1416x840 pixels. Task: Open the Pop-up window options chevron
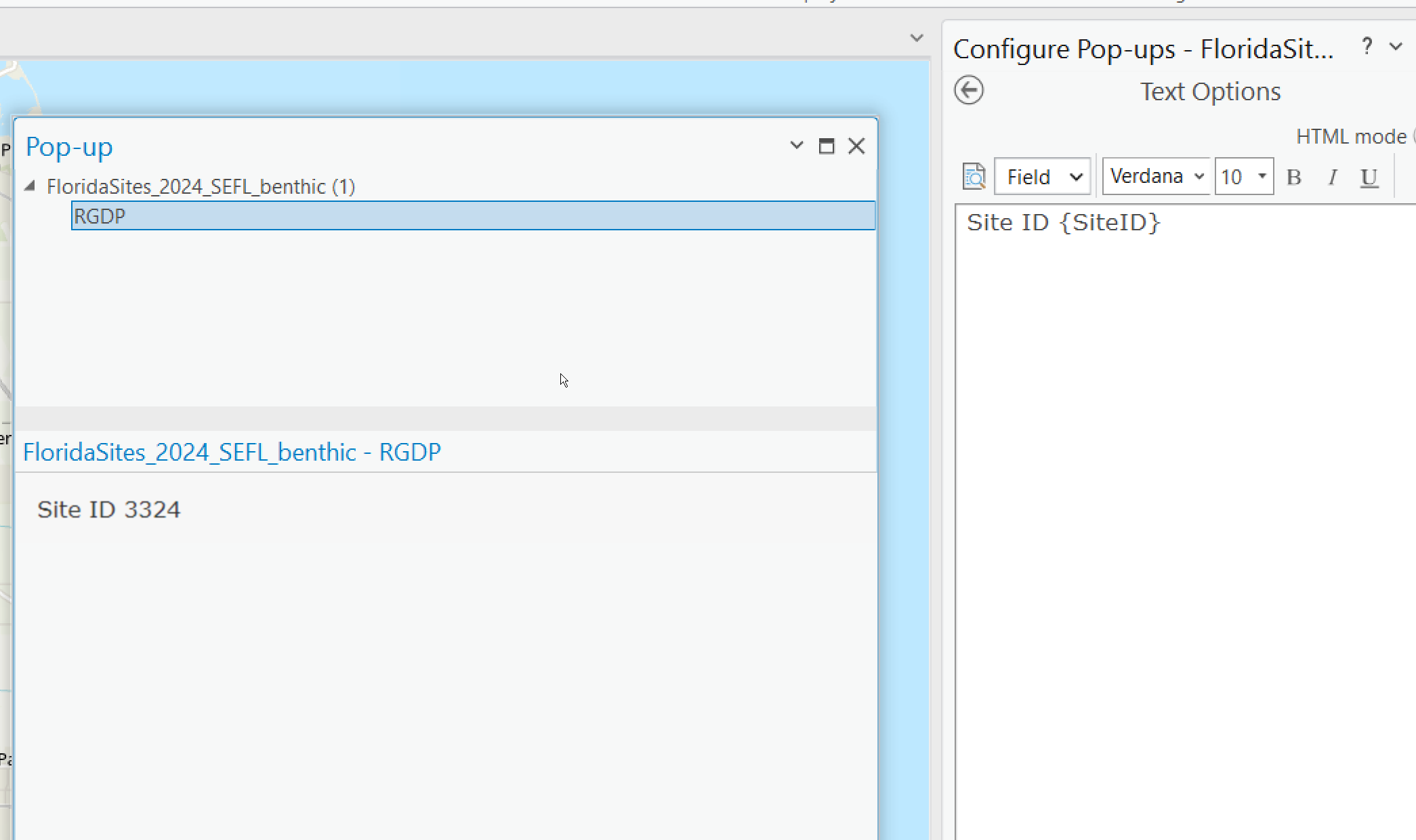(796, 145)
